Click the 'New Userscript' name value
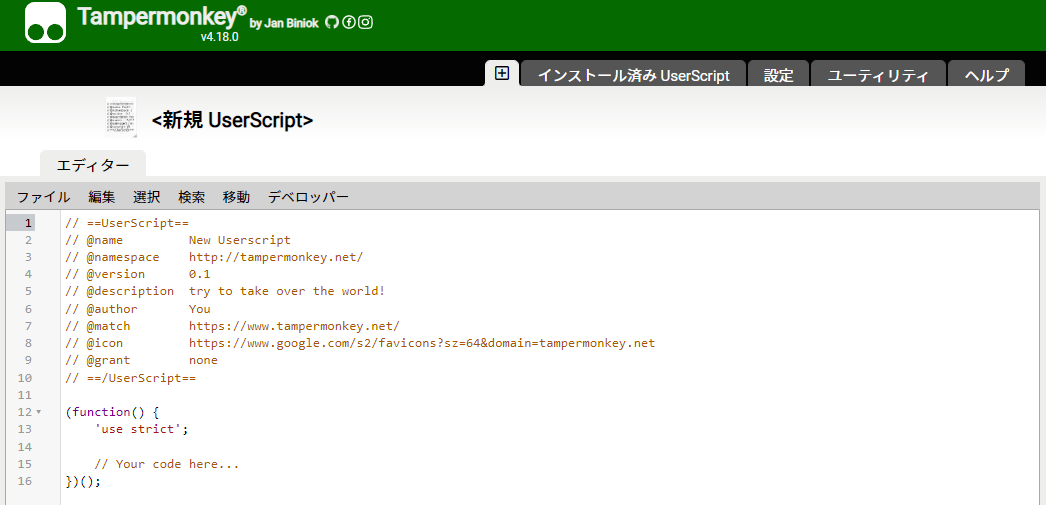Screen dimensions: 1046x505 [239, 240]
